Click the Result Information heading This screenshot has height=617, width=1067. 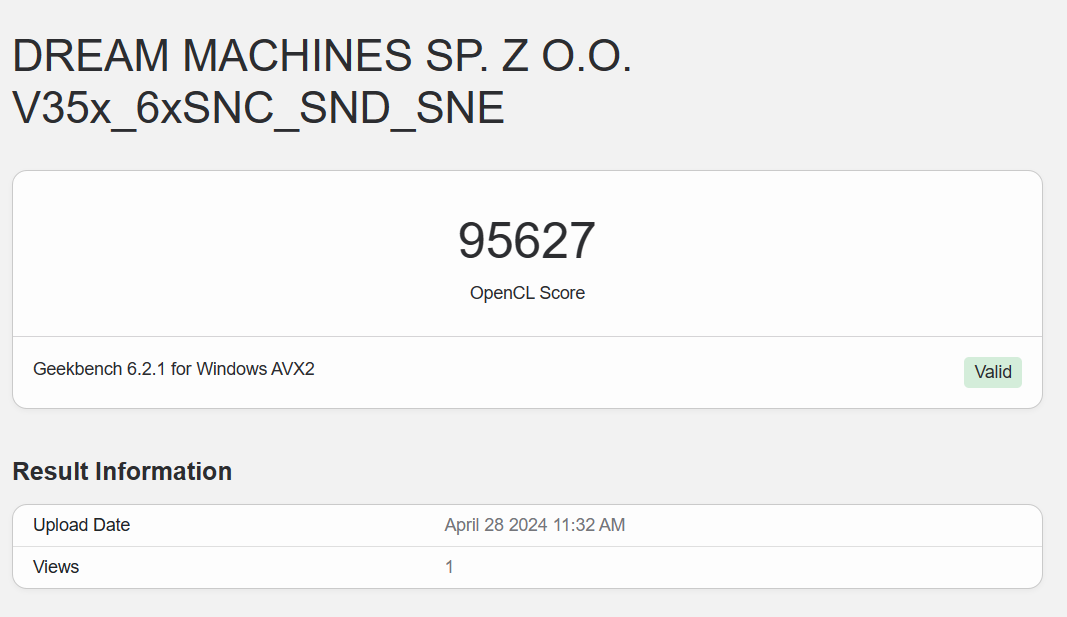point(122,471)
